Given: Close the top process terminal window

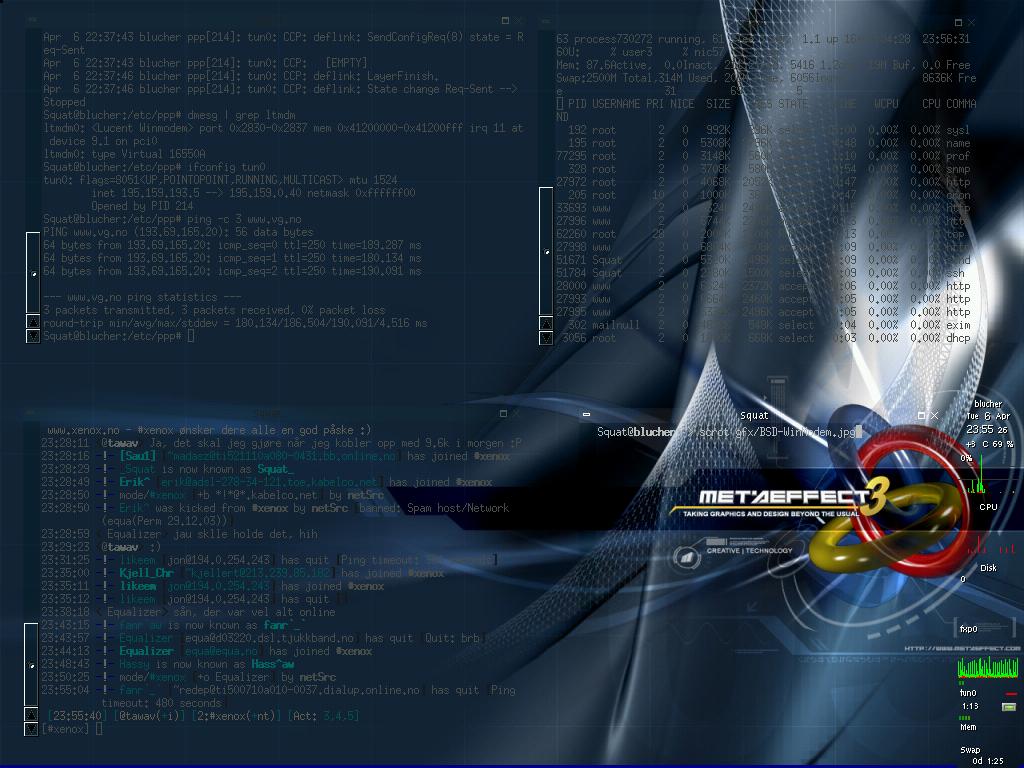Looking at the screenshot, I should click(x=972, y=22).
